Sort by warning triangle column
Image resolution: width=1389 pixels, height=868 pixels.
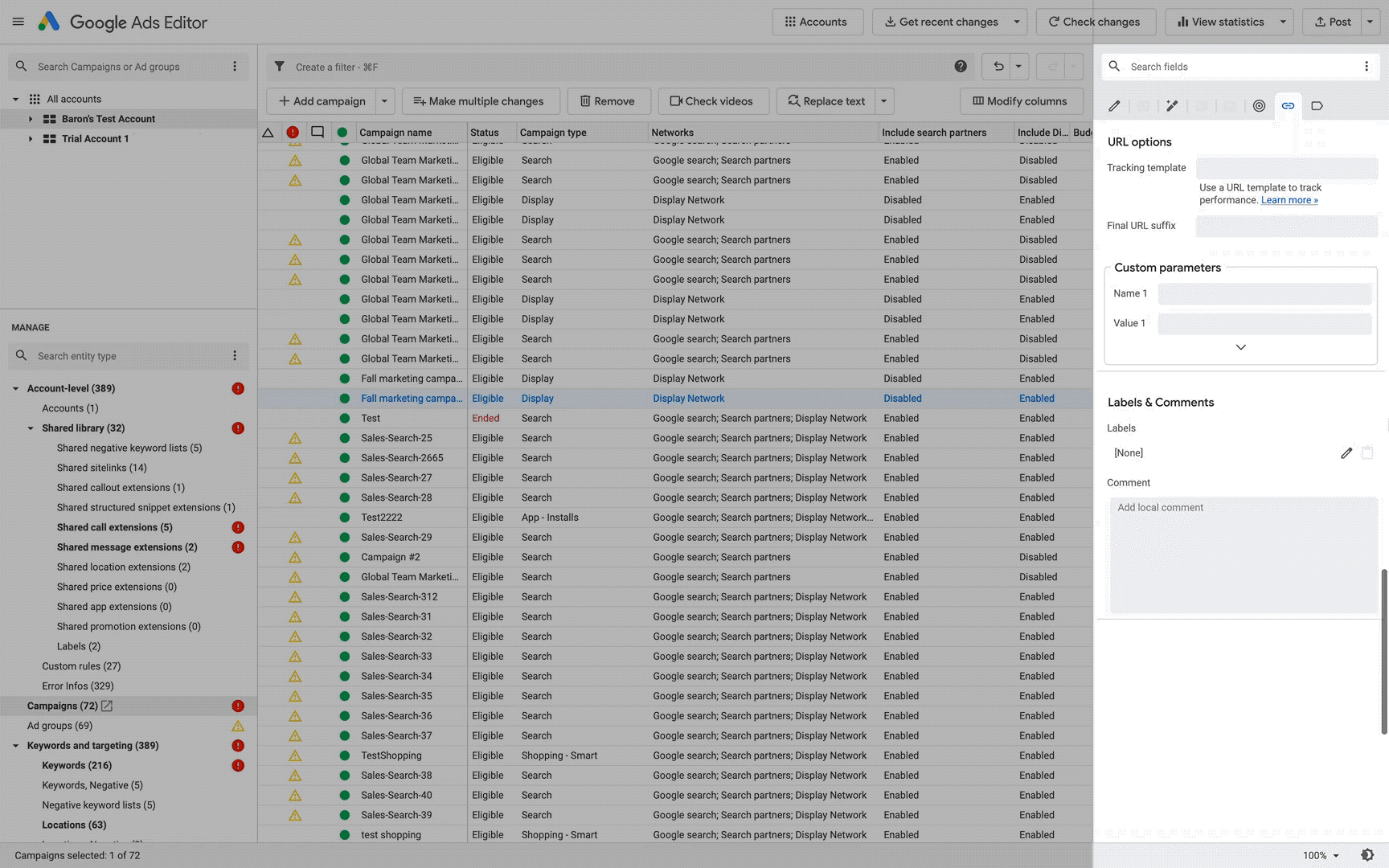[x=268, y=133]
